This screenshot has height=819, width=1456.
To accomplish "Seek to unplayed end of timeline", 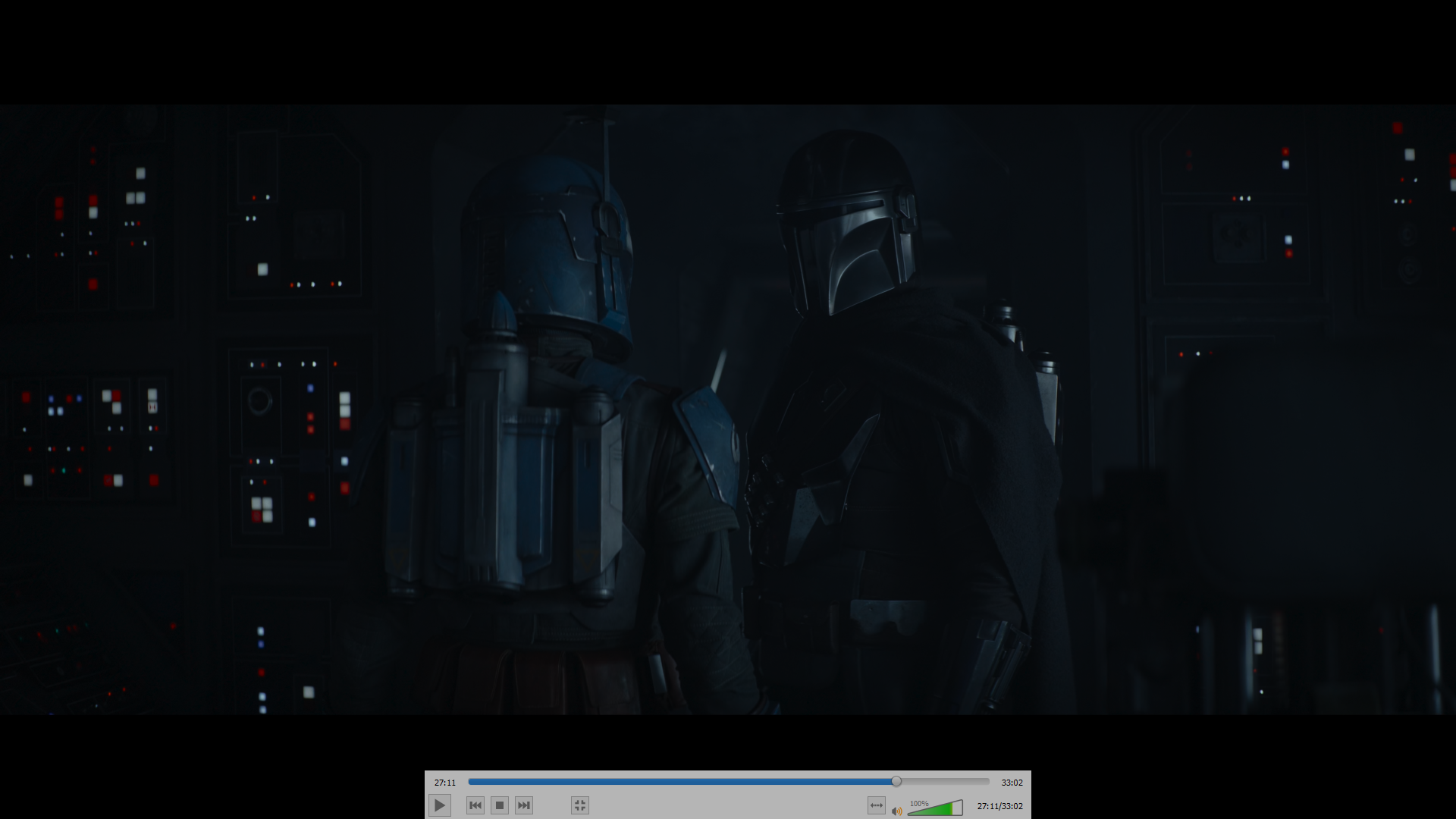I will (x=945, y=781).
